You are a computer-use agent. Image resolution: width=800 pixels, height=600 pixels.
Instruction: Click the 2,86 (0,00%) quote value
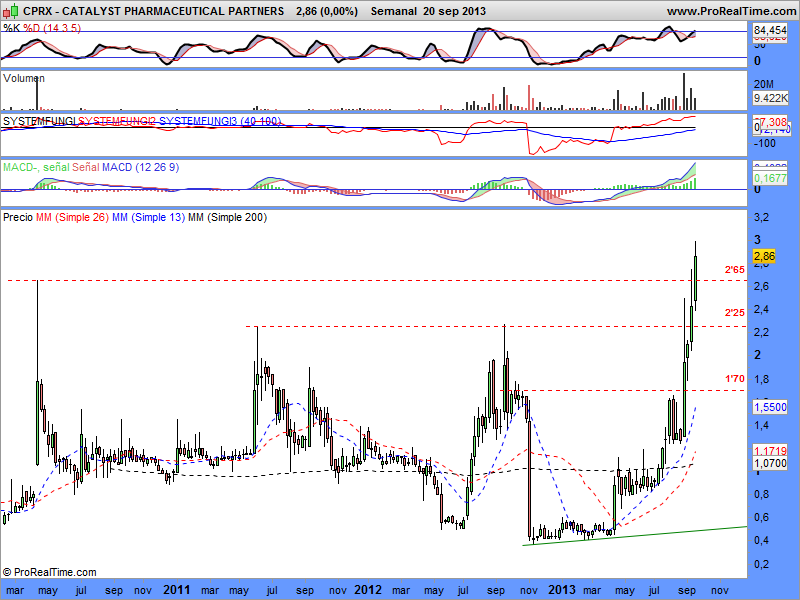[327, 11]
